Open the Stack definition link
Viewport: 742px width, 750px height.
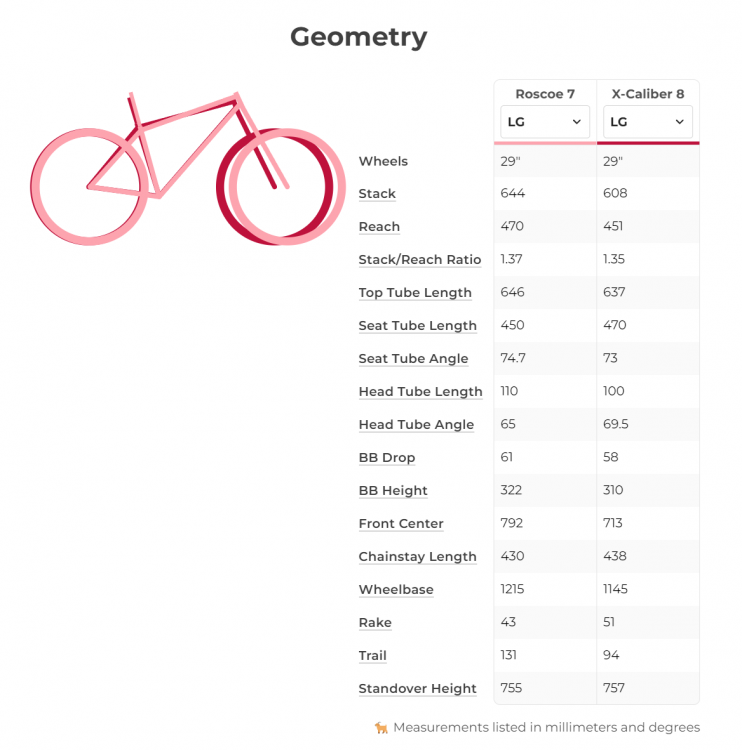coord(377,194)
